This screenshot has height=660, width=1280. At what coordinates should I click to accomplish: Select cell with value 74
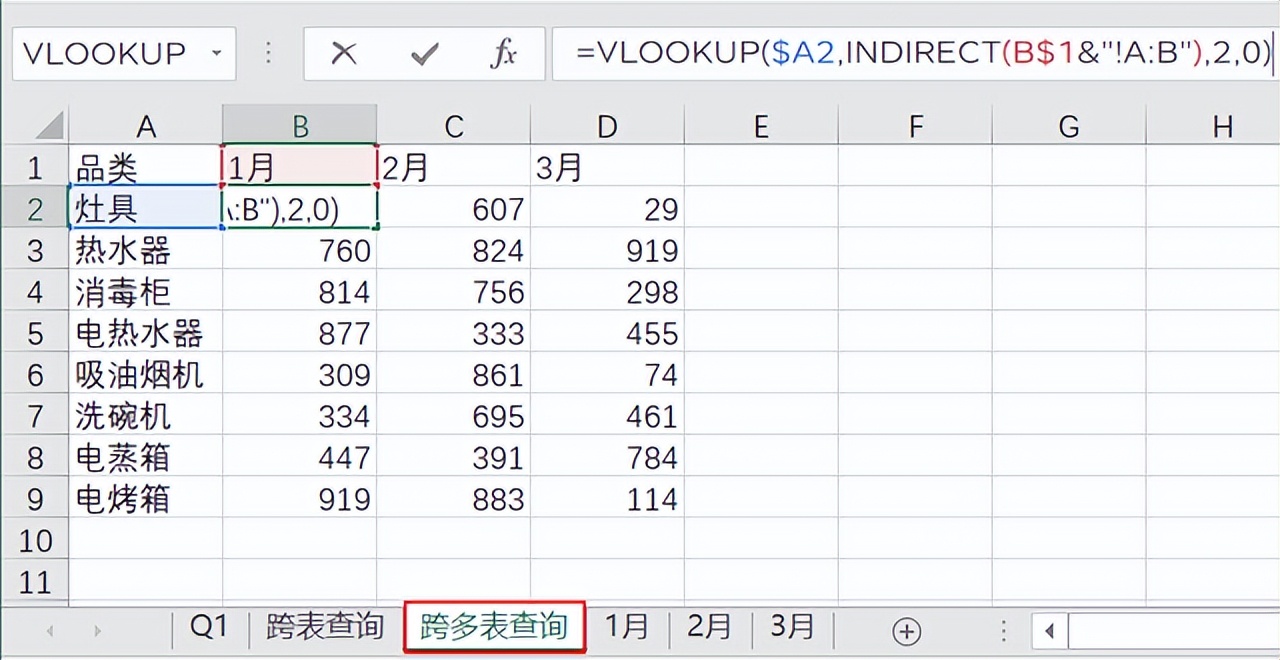[x=607, y=374]
